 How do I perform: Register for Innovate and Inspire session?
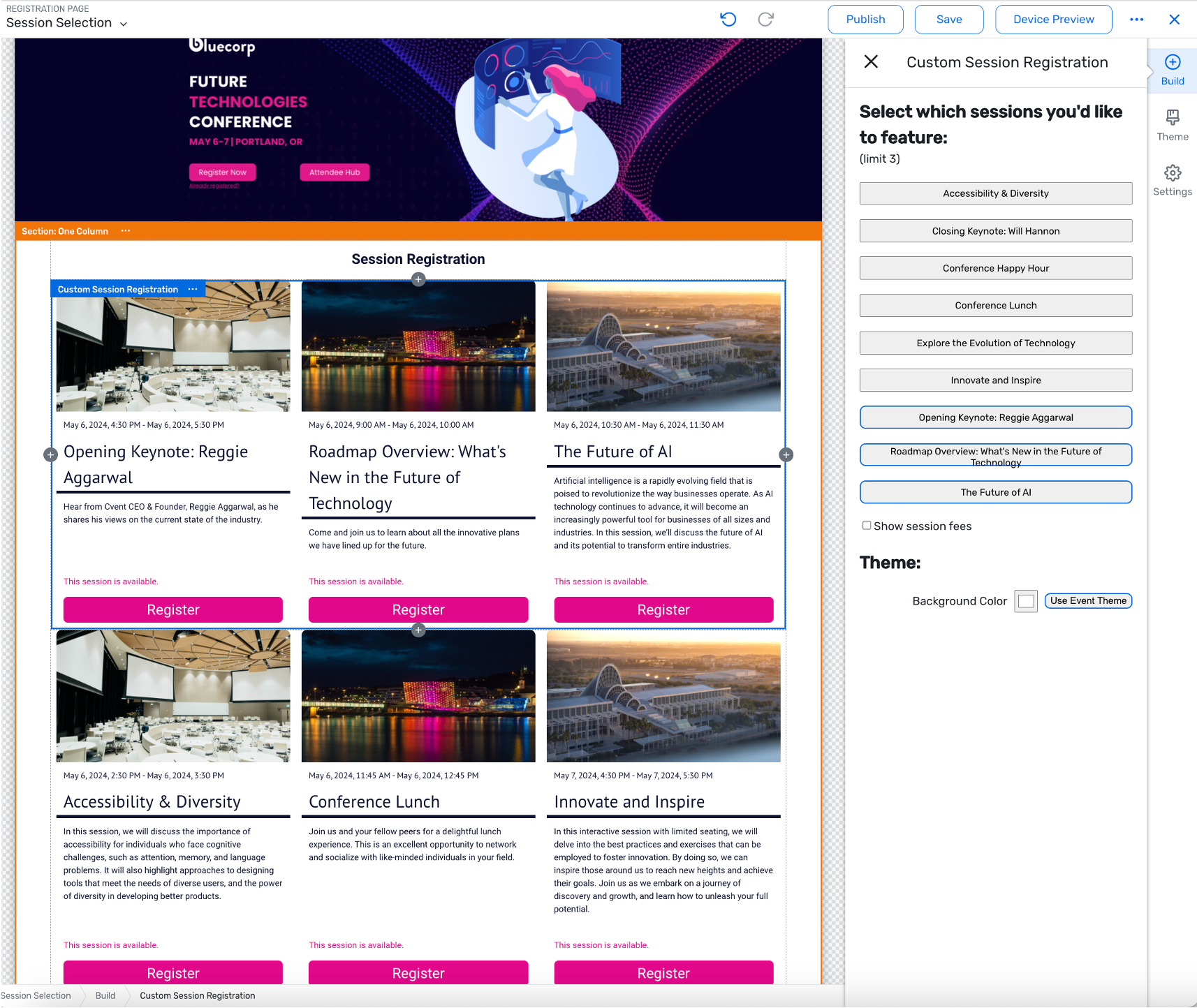coord(663,972)
